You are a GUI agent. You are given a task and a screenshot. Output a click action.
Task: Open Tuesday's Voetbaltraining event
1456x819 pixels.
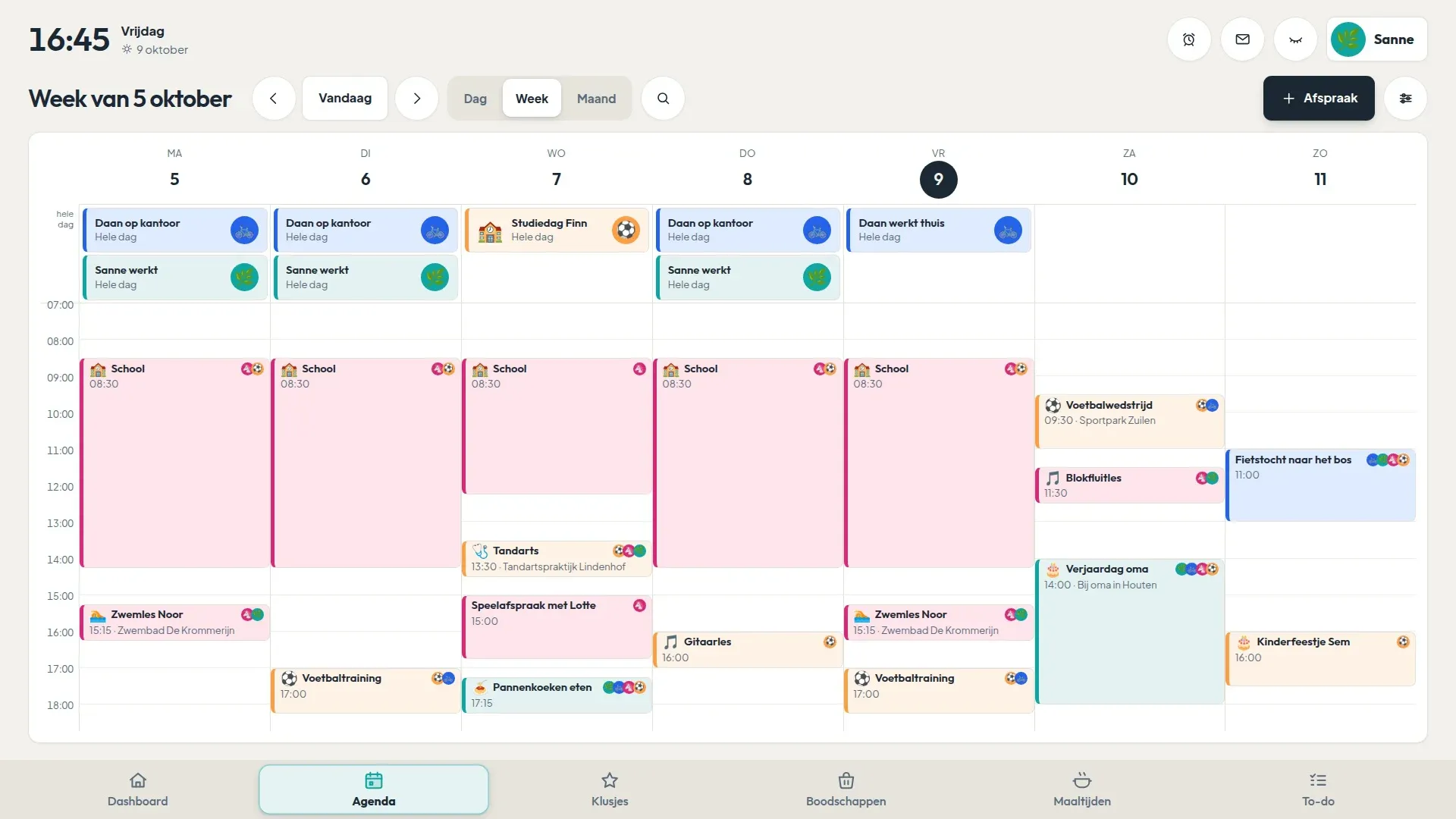366,691
